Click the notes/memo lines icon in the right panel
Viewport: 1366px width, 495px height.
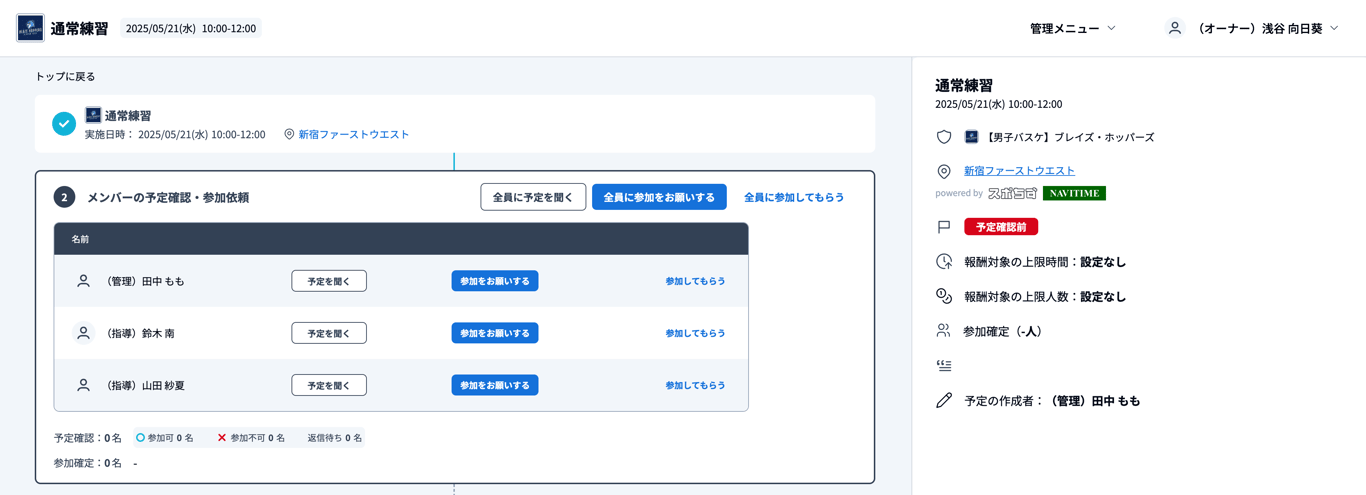[x=944, y=366]
